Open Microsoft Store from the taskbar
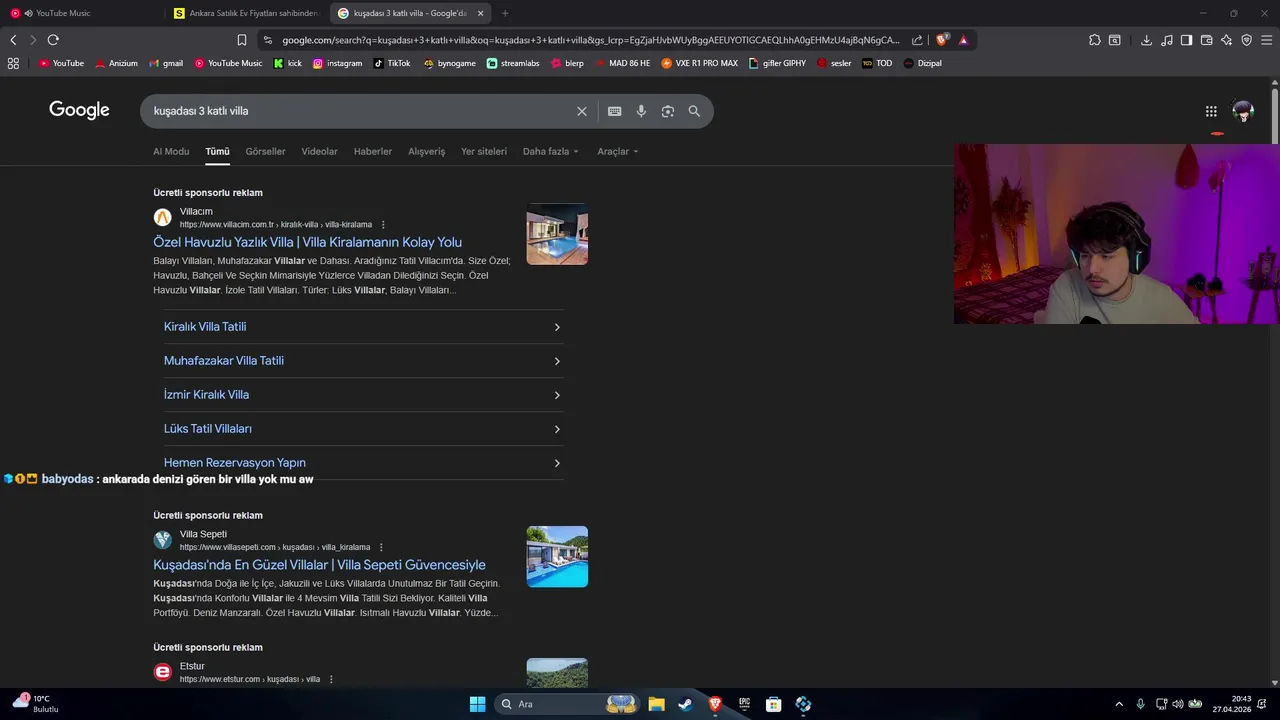This screenshot has height=720, width=1280. click(773, 704)
